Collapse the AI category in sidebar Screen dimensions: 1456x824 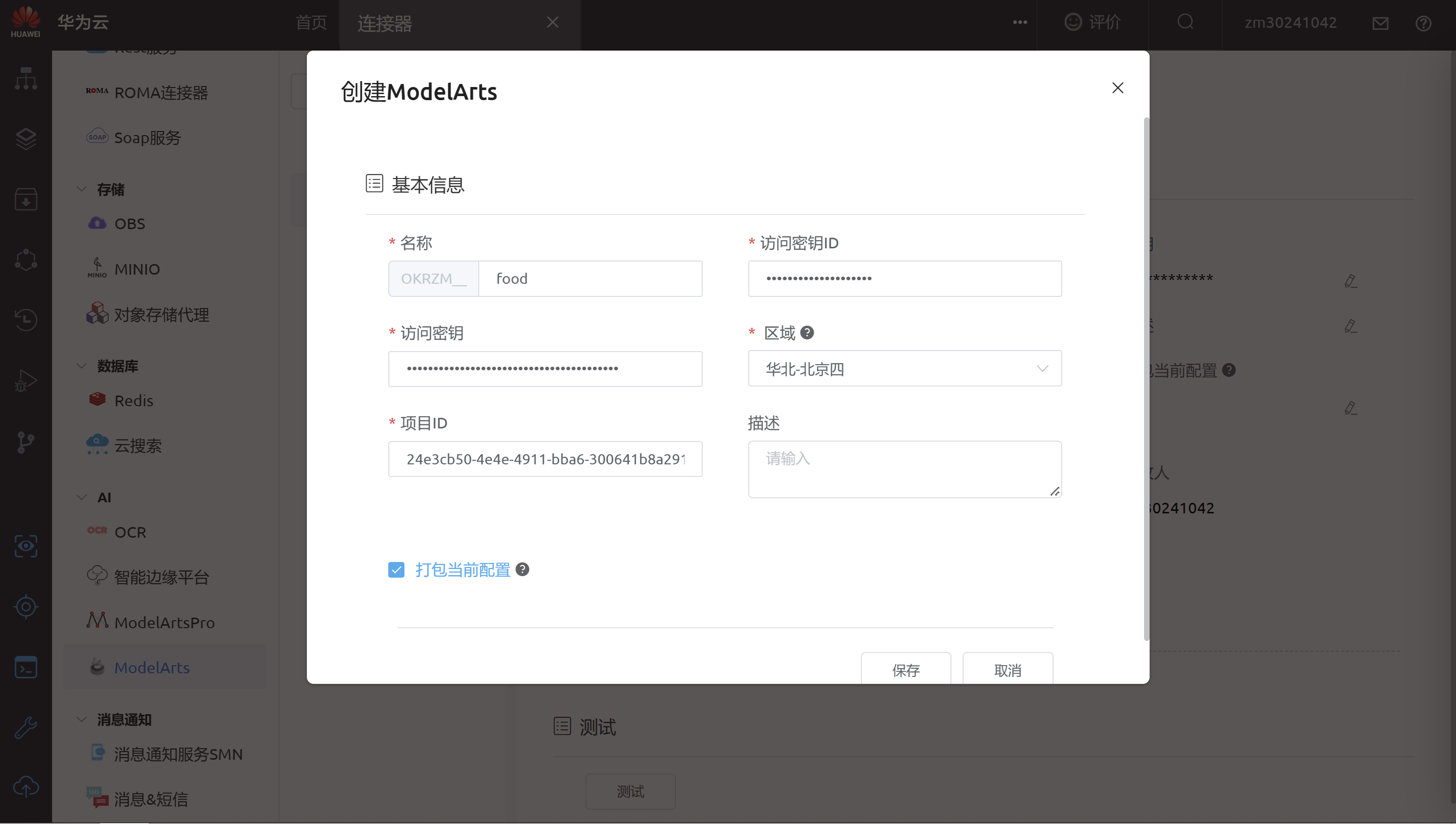[82, 497]
